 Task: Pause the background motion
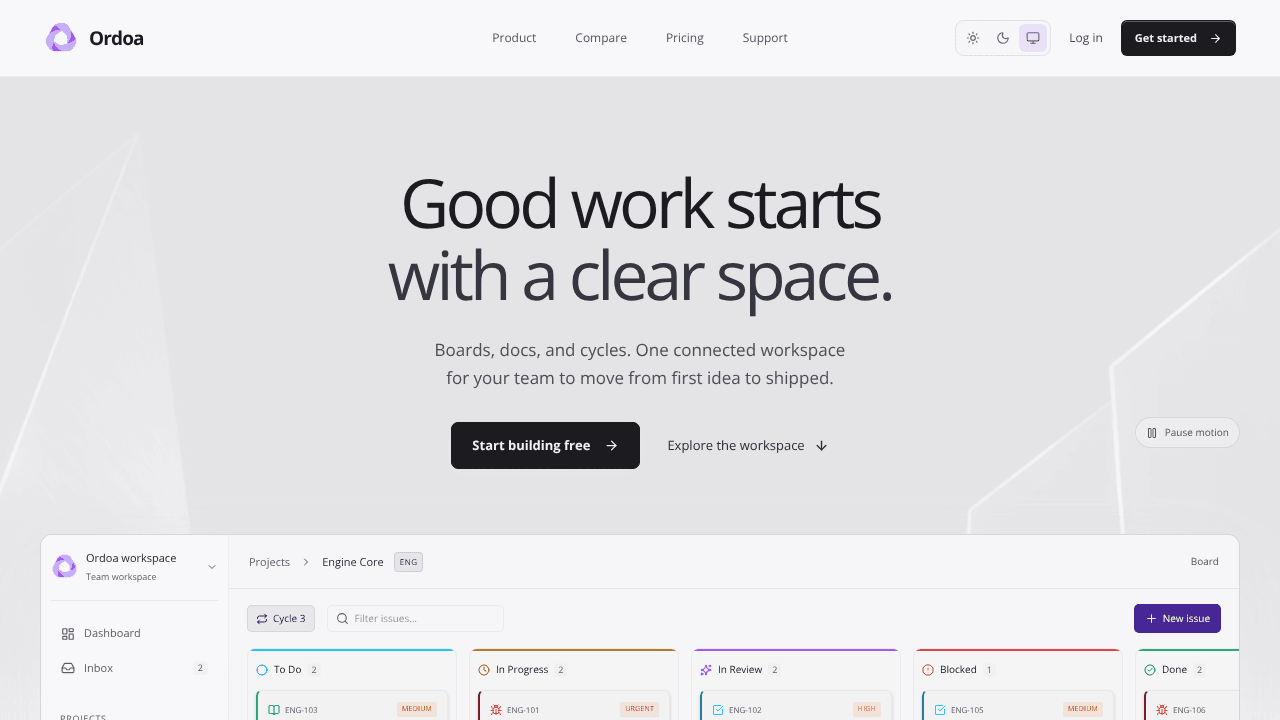(1187, 433)
